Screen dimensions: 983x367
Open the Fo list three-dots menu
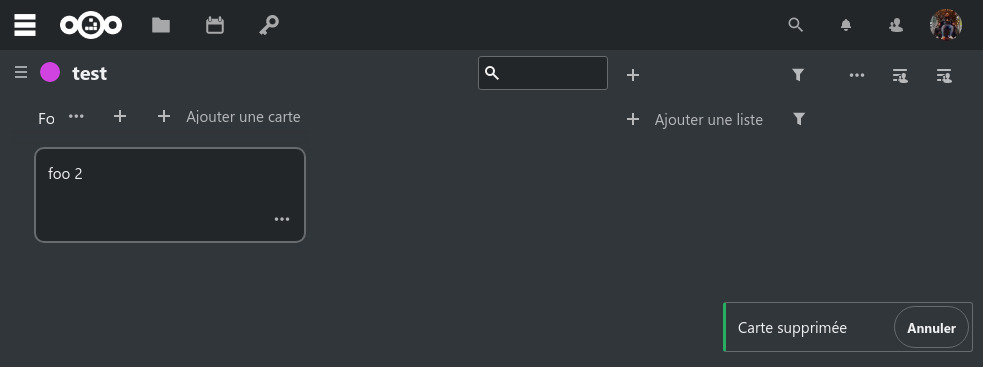(x=76, y=116)
